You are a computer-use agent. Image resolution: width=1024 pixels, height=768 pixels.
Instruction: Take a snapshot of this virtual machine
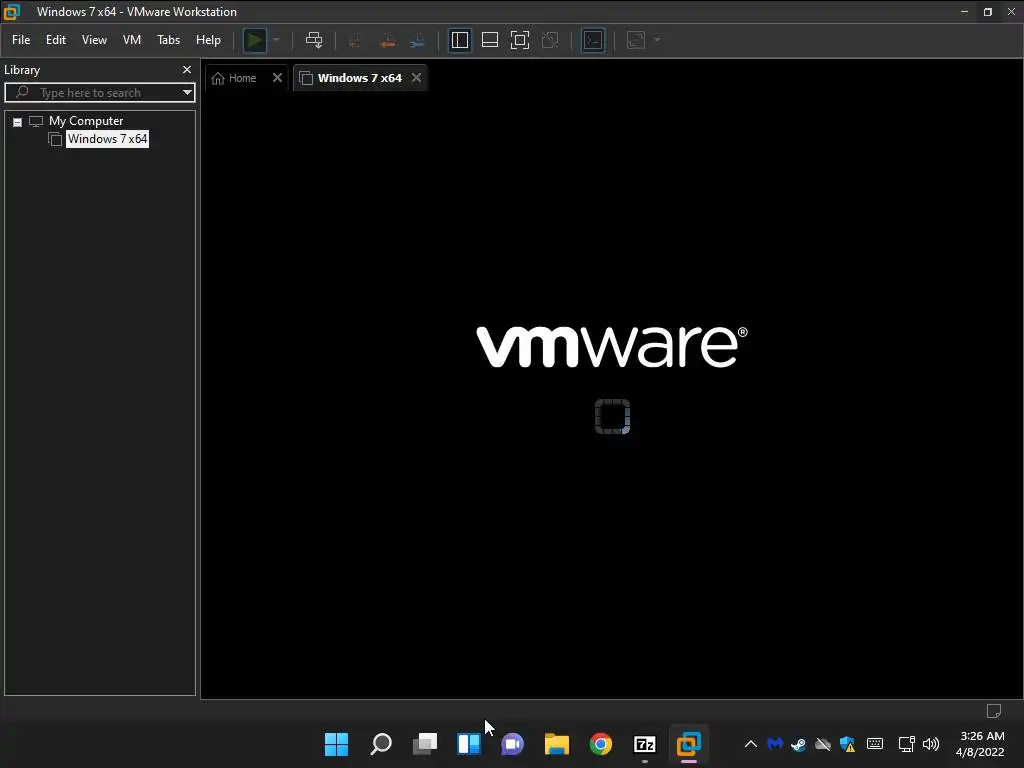(355, 40)
